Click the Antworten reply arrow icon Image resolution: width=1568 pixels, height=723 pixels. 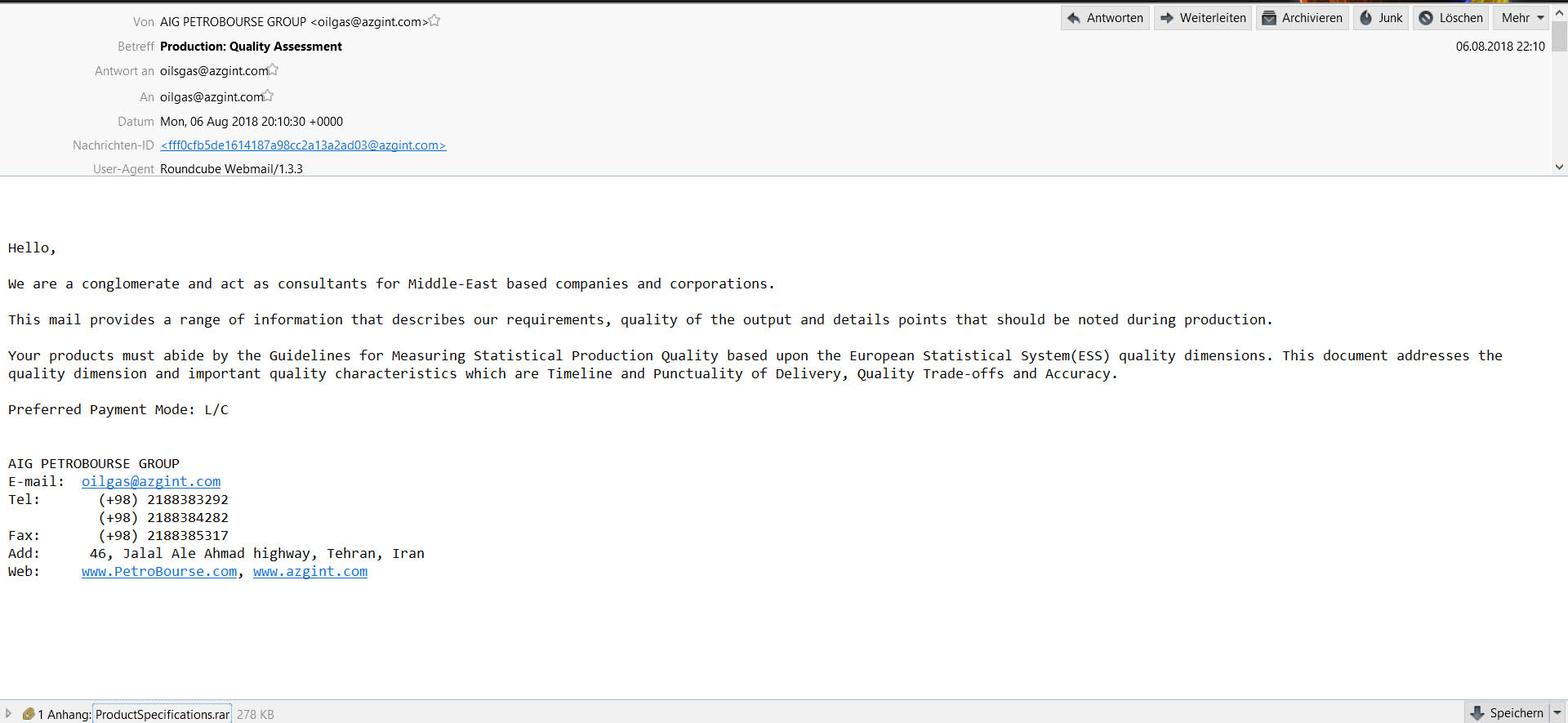pyautogui.click(x=1074, y=18)
